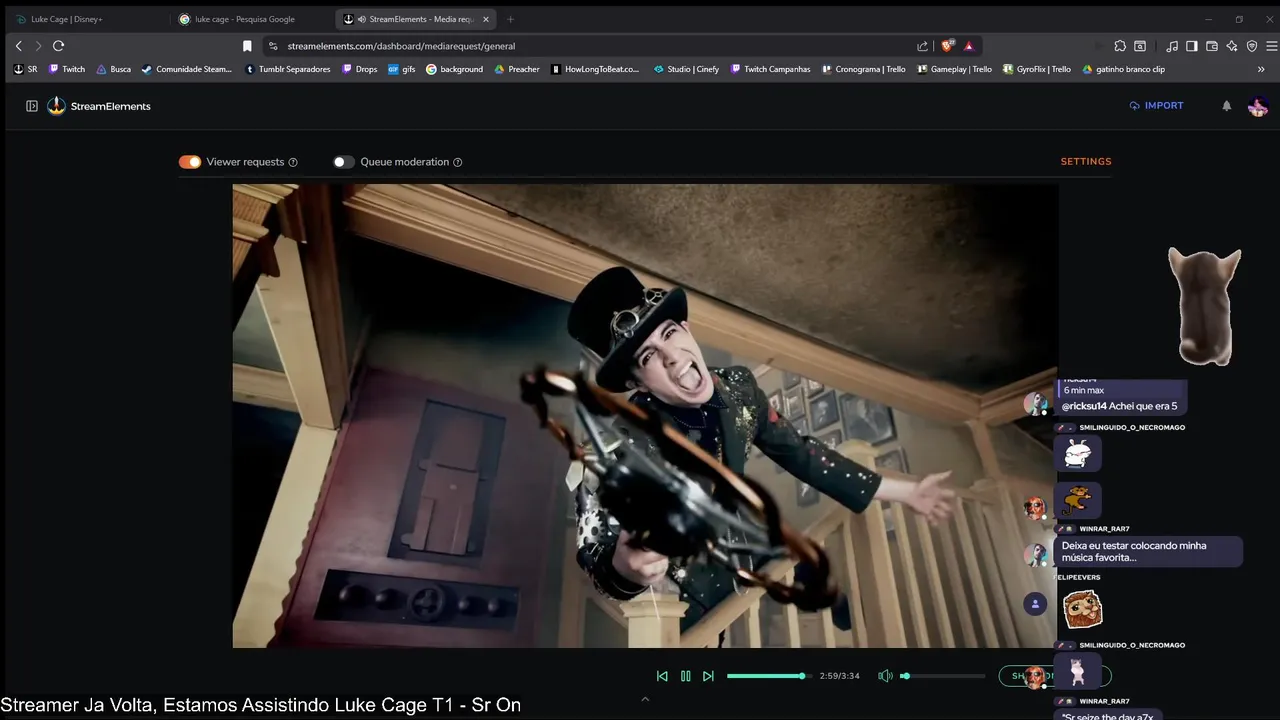This screenshot has height=720, width=1280.
Task: Reload the current page
Action: (x=59, y=46)
